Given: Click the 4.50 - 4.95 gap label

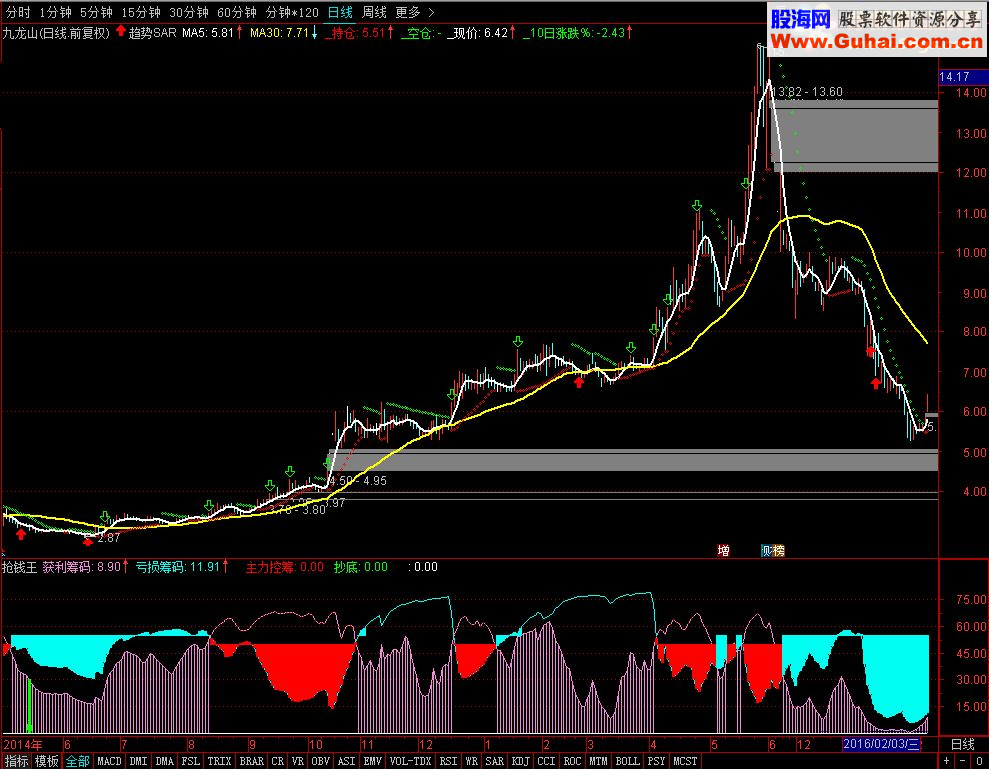Looking at the screenshot, I should pyautogui.click(x=358, y=481).
